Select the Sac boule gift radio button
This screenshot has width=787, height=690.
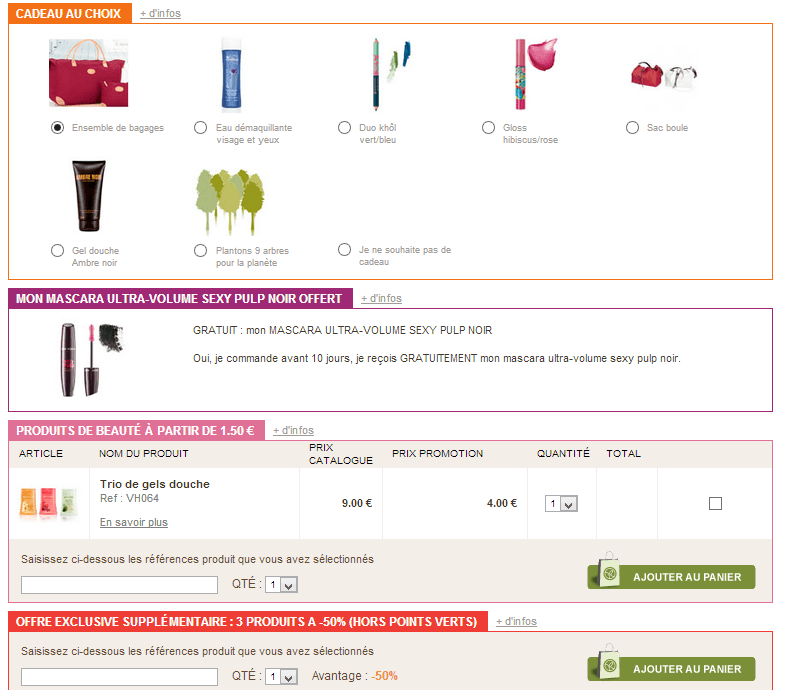632,127
